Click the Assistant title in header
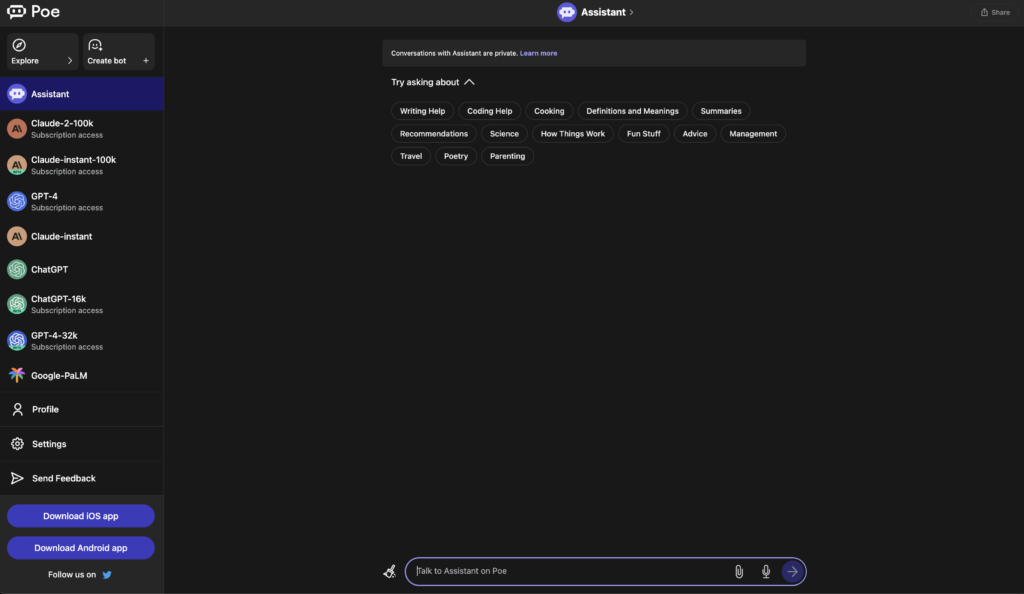The height and width of the screenshot is (594, 1024). 603,12
